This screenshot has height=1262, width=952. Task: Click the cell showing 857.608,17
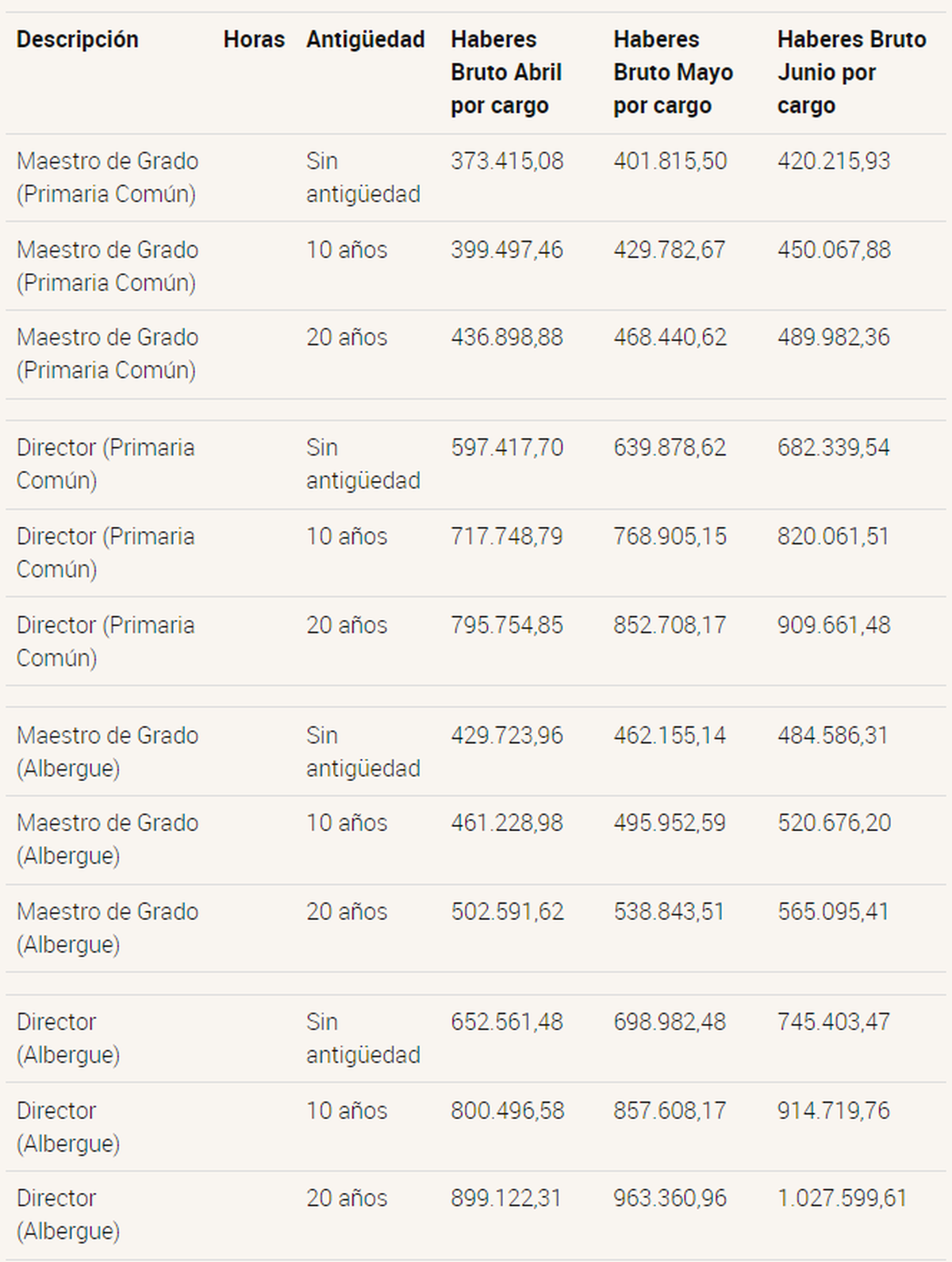tap(670, 1111)
